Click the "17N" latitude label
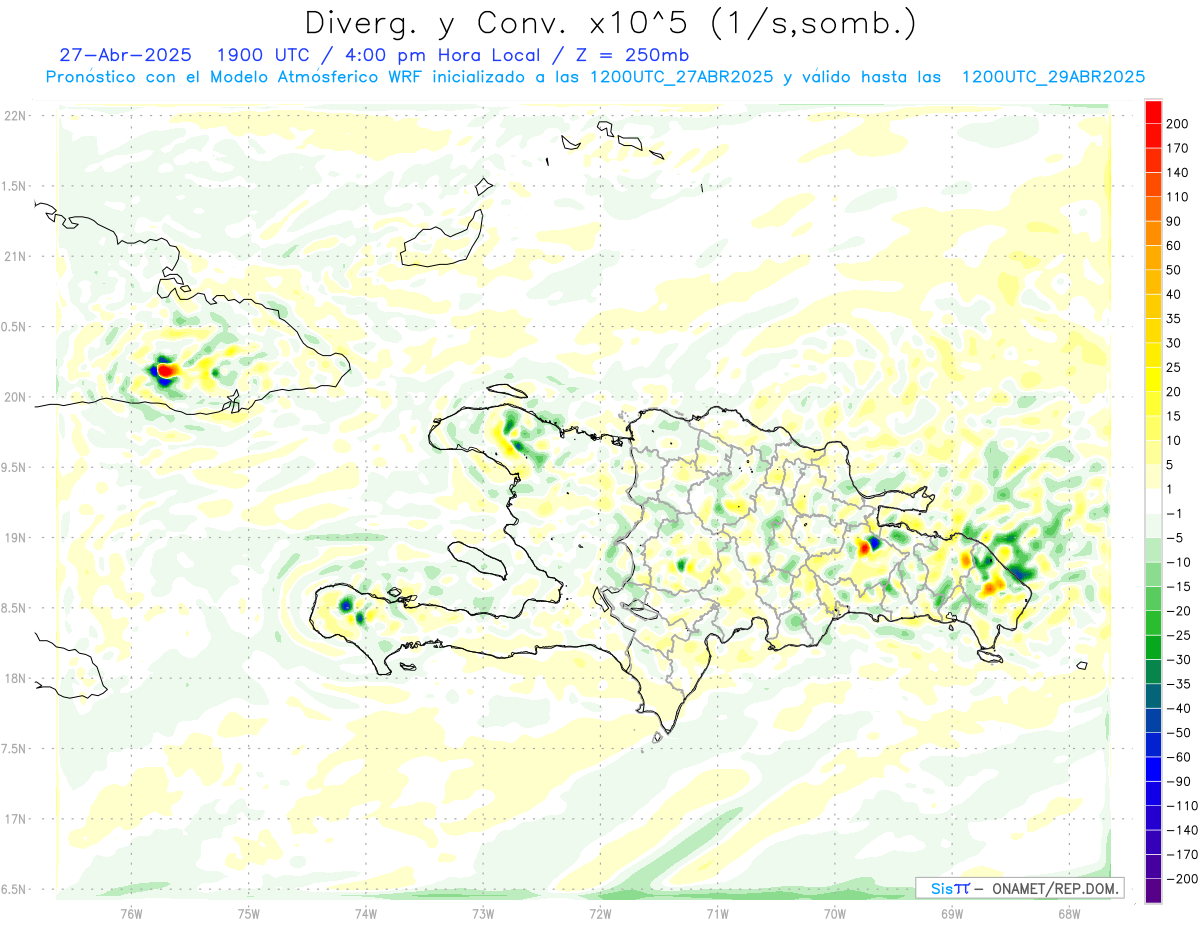Viewport: 1200px width, 927px height. pyautogui.click(x=14, y=819)
